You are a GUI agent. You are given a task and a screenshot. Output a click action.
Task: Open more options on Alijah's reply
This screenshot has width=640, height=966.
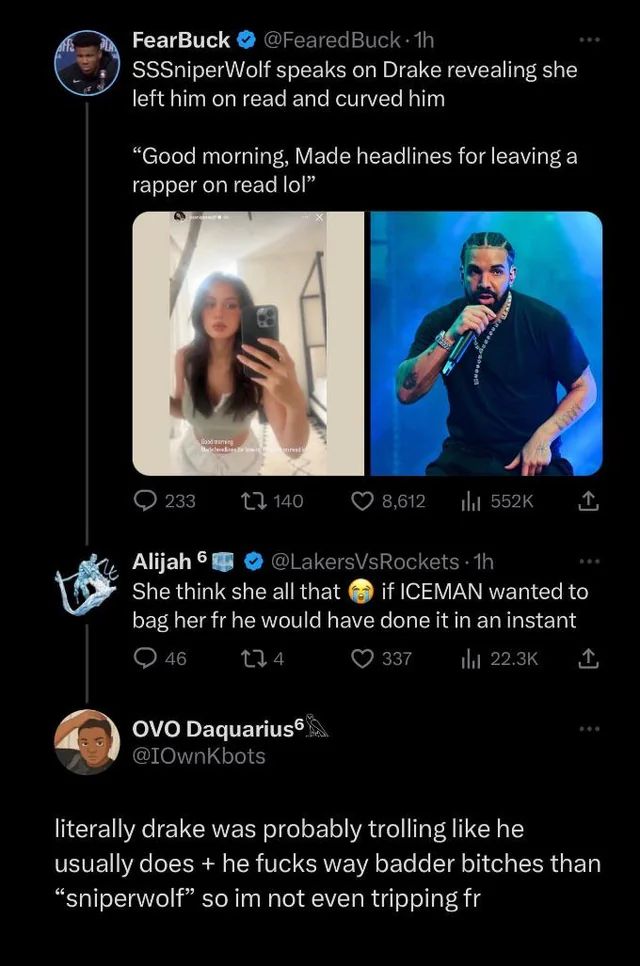590,561
